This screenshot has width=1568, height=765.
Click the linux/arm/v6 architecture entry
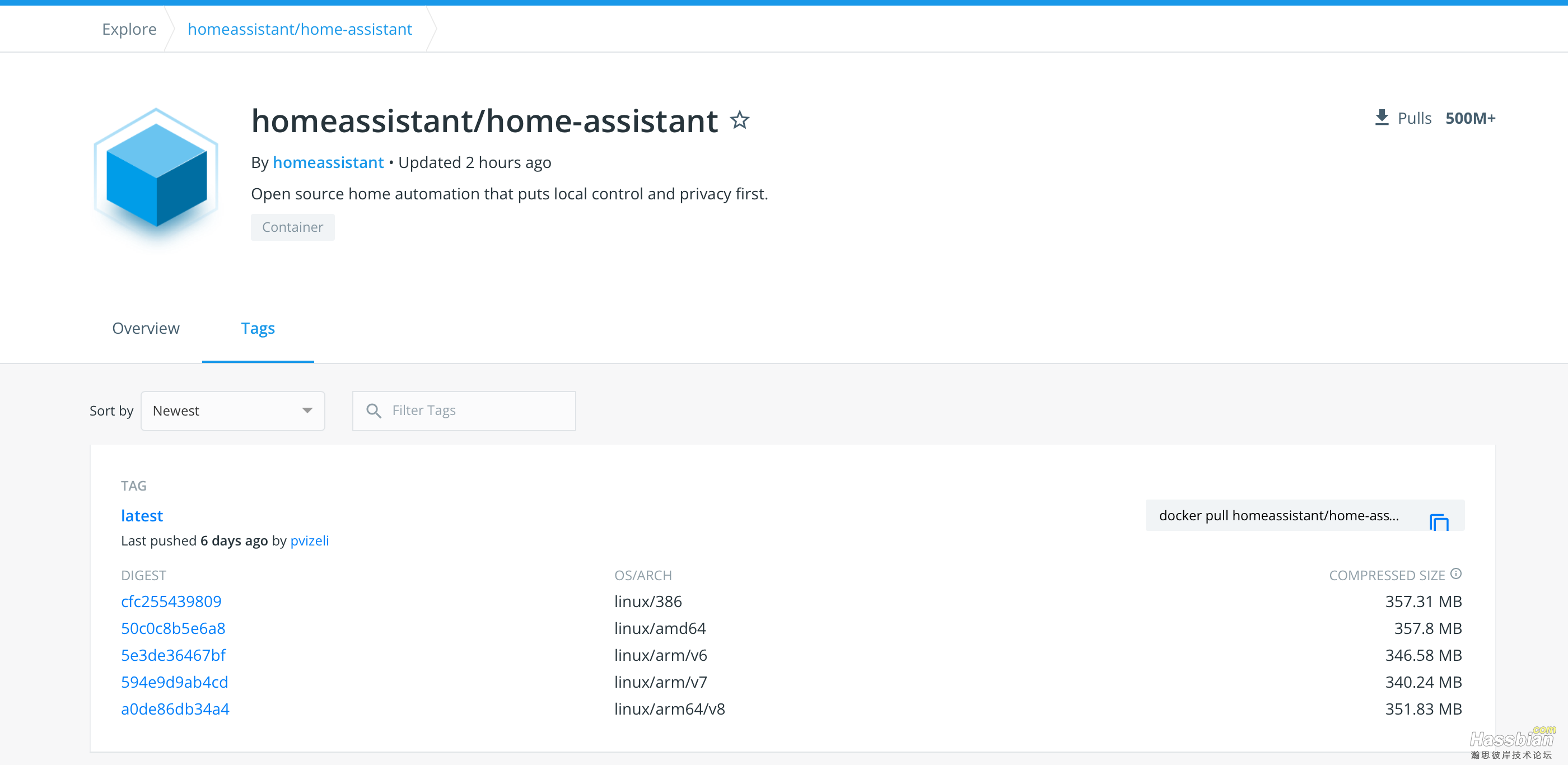click(x=660, y=655)
